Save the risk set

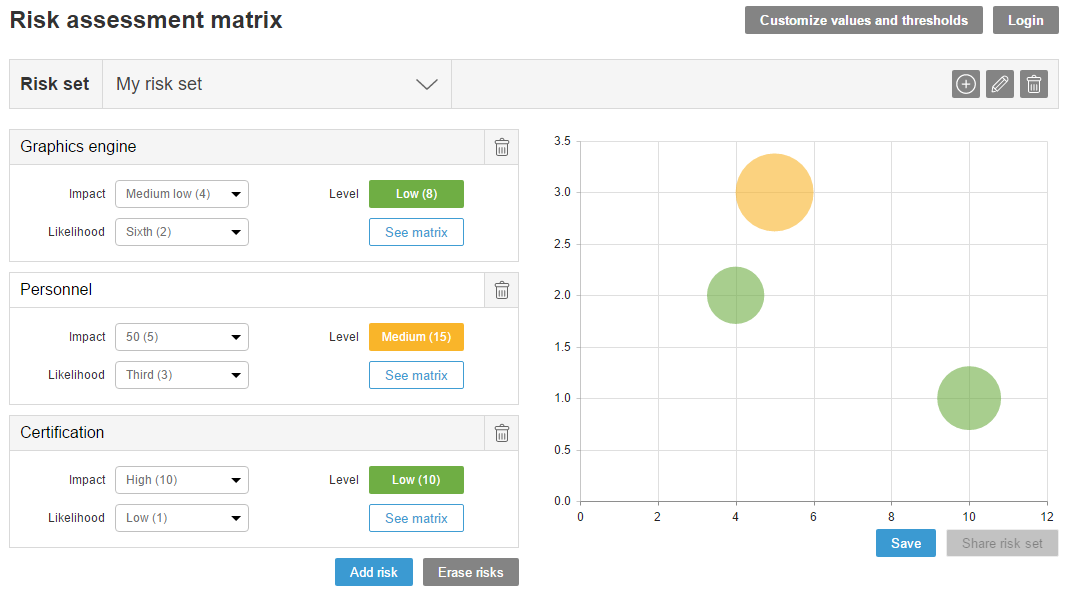905,543
